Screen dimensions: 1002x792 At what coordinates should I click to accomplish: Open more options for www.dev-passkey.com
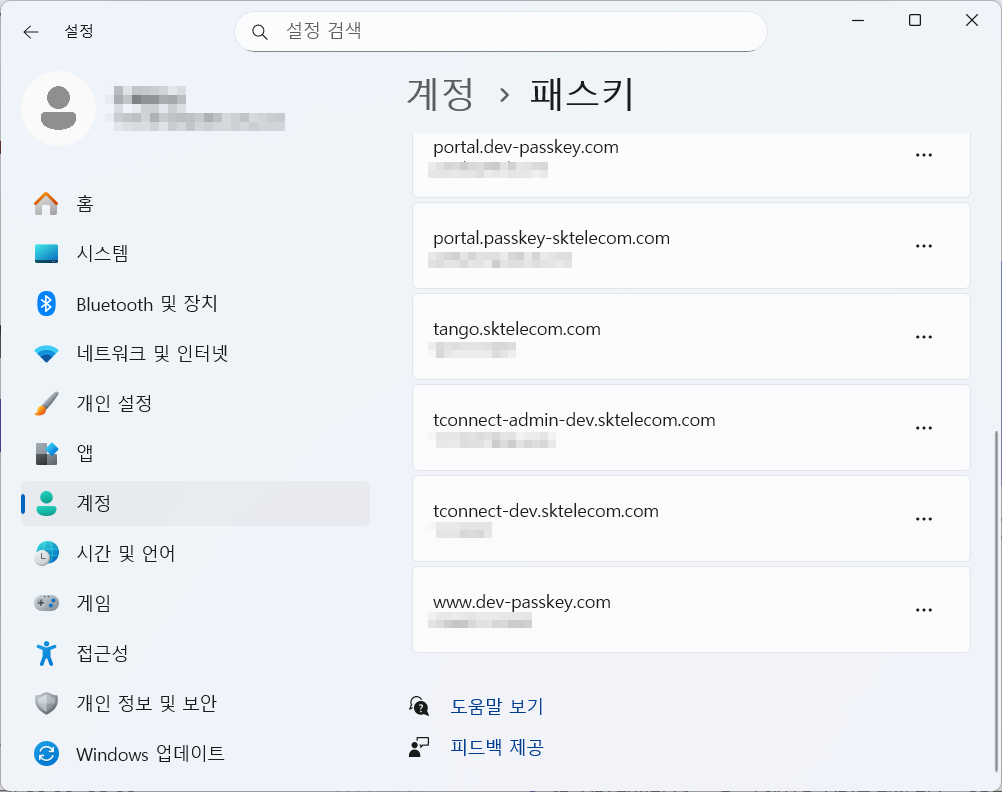[x=923, y=610]
